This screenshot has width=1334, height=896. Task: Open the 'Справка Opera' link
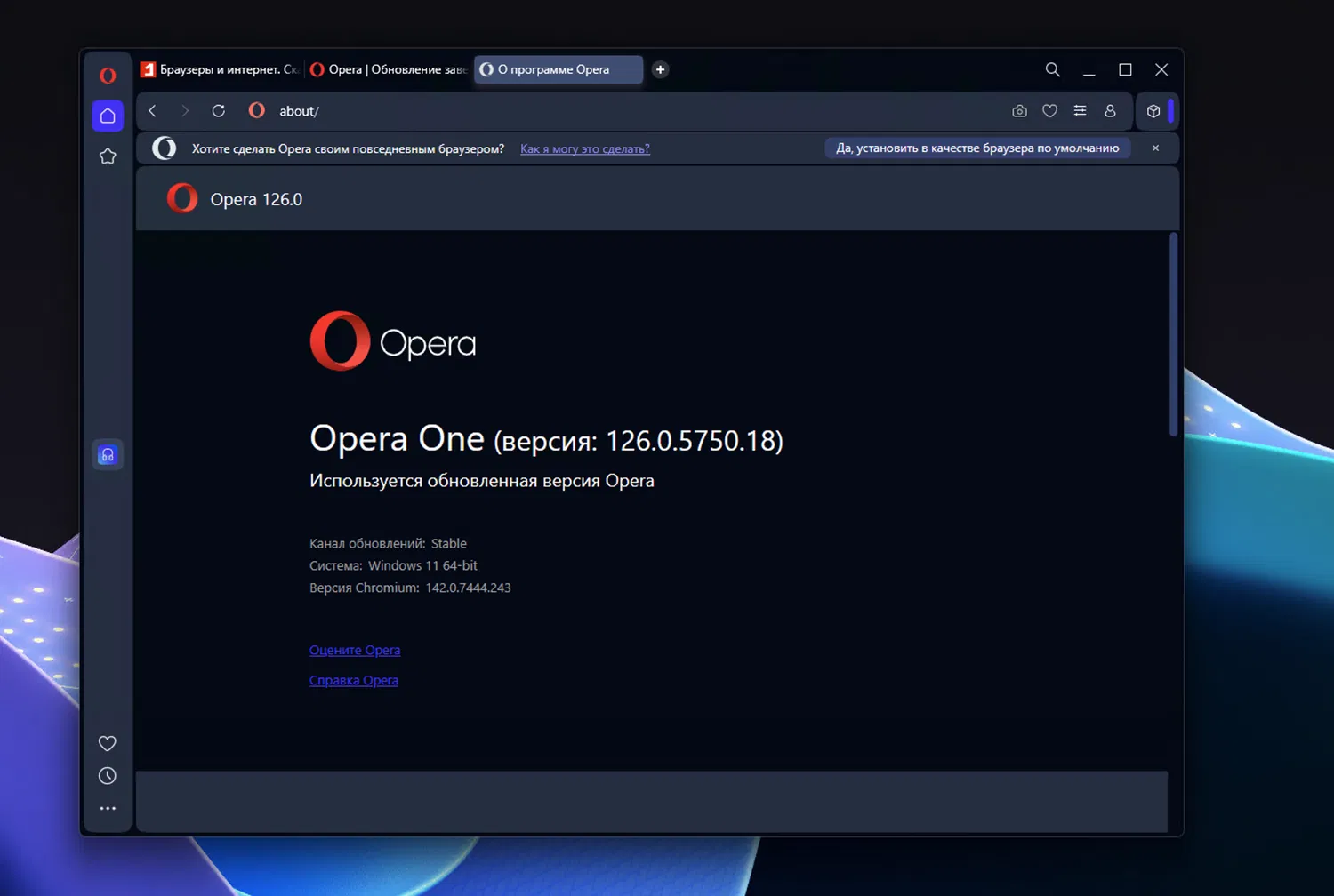(x=354, y=680)
